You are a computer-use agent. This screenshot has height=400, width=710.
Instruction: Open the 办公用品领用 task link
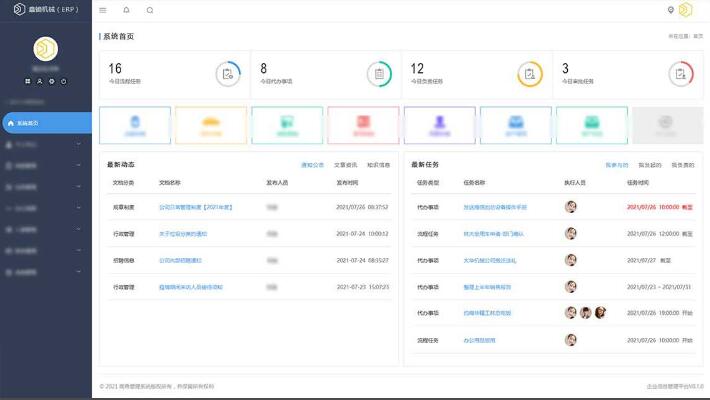480,340
